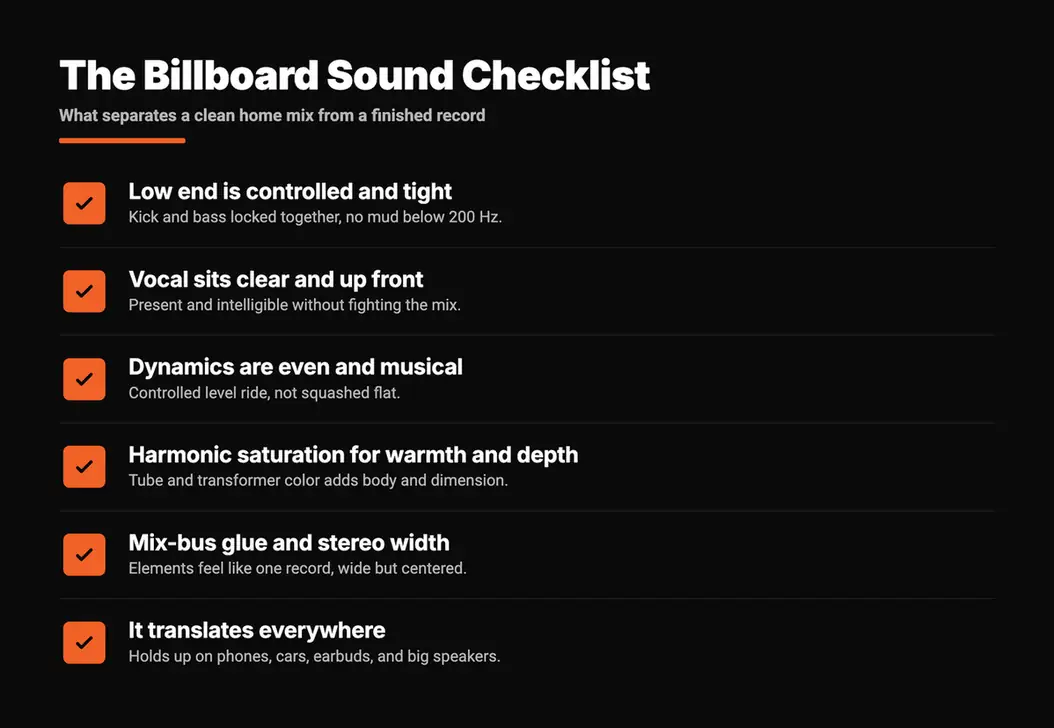Image resolution: width=1054 pixels, height=728 pixels.
Task: Click 'Kick and bass locked together' description
Action: (315, 217)
